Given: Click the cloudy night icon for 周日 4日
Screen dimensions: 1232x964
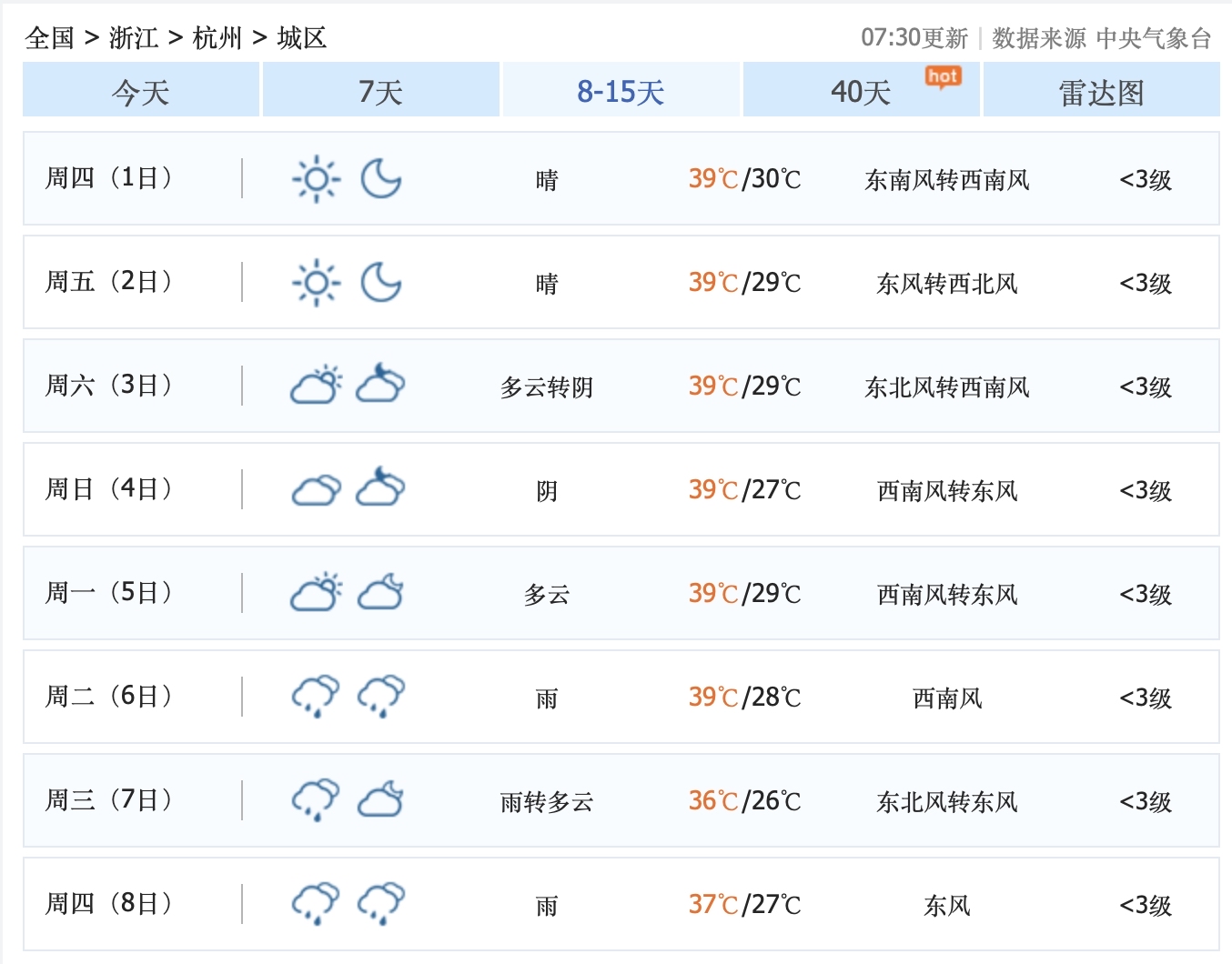Looking at the screenshot, I should [x=380, y=487].
